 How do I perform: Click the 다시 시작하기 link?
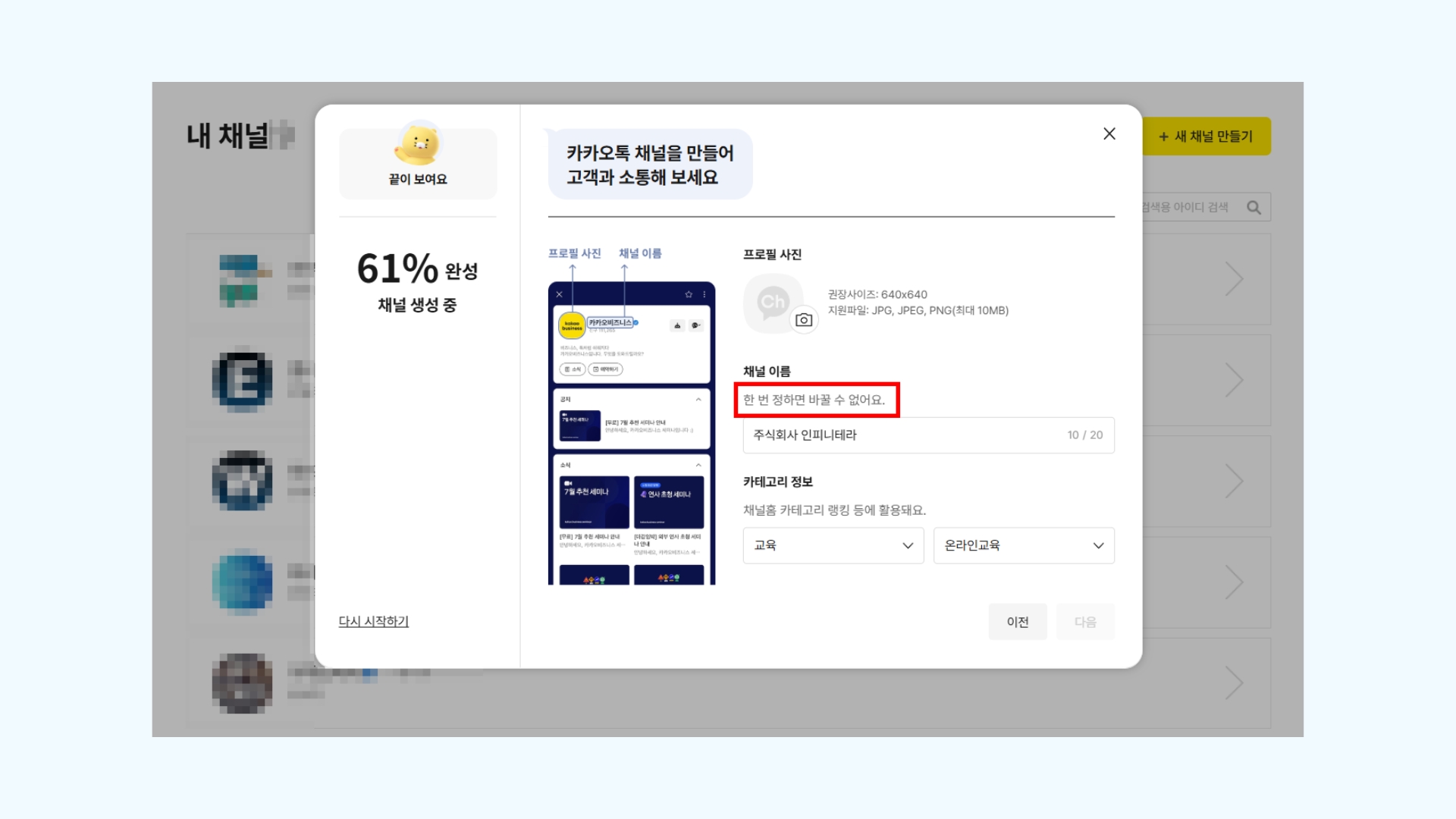click(x=373, y=621)
